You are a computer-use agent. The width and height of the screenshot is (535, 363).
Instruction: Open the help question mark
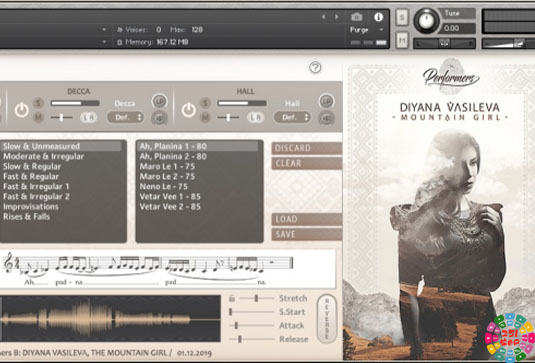pos(315,68)
